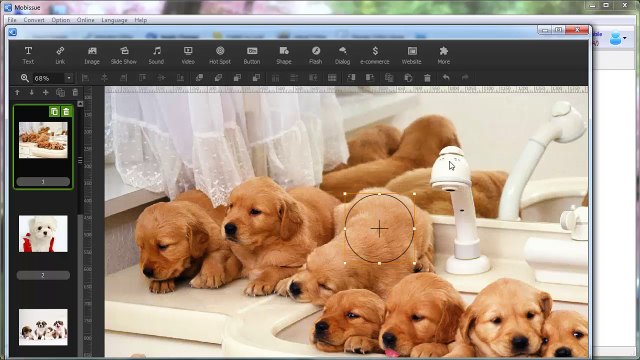Image resolution: width=640 pixels, height=360 pixels.
Task: Click the page 1 number label
Action: (43, 182)
